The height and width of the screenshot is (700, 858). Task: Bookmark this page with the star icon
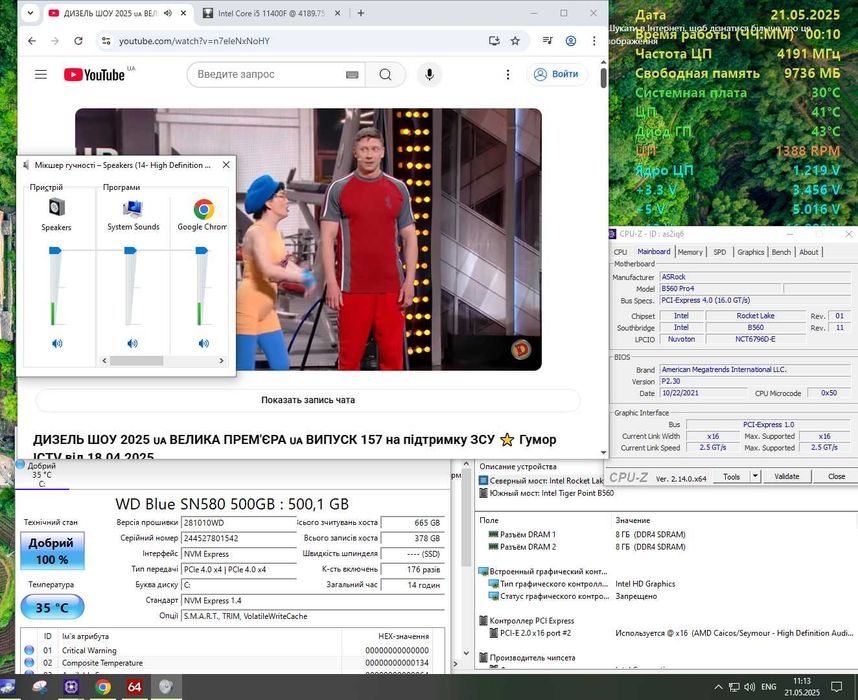click(x=515, y=41)
